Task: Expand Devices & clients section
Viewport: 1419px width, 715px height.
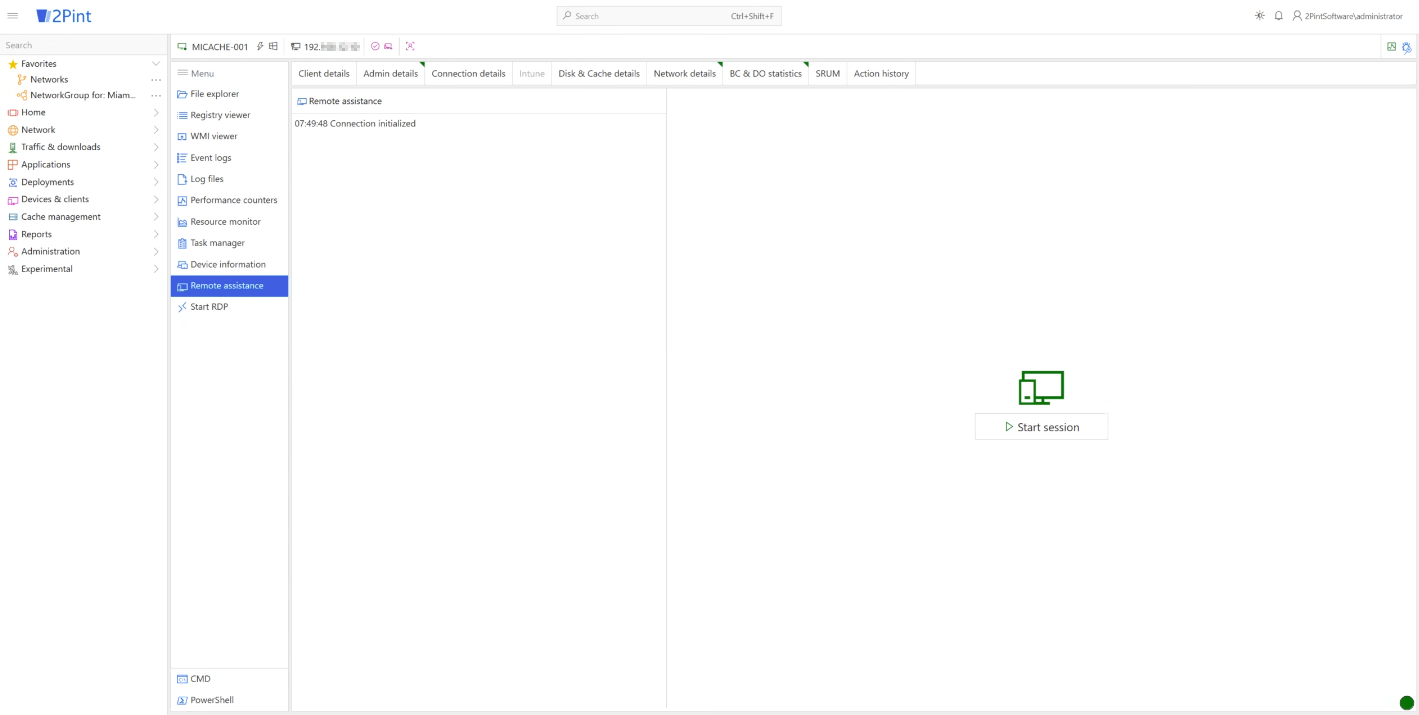Action: click(156, 199)
